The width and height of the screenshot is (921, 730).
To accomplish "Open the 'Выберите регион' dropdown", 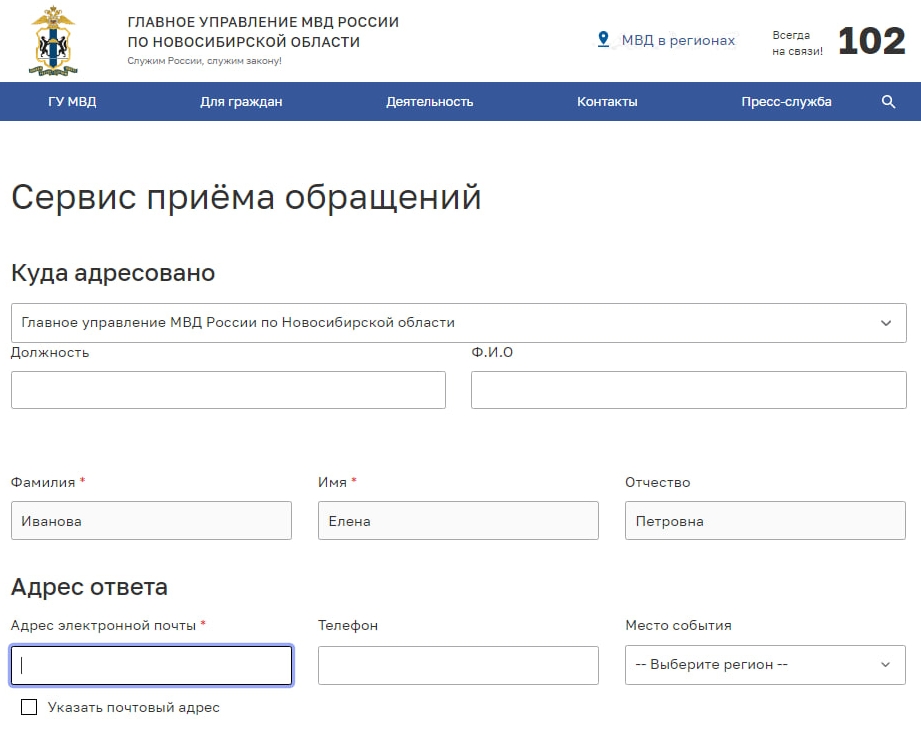I will (x=764, y=665).
